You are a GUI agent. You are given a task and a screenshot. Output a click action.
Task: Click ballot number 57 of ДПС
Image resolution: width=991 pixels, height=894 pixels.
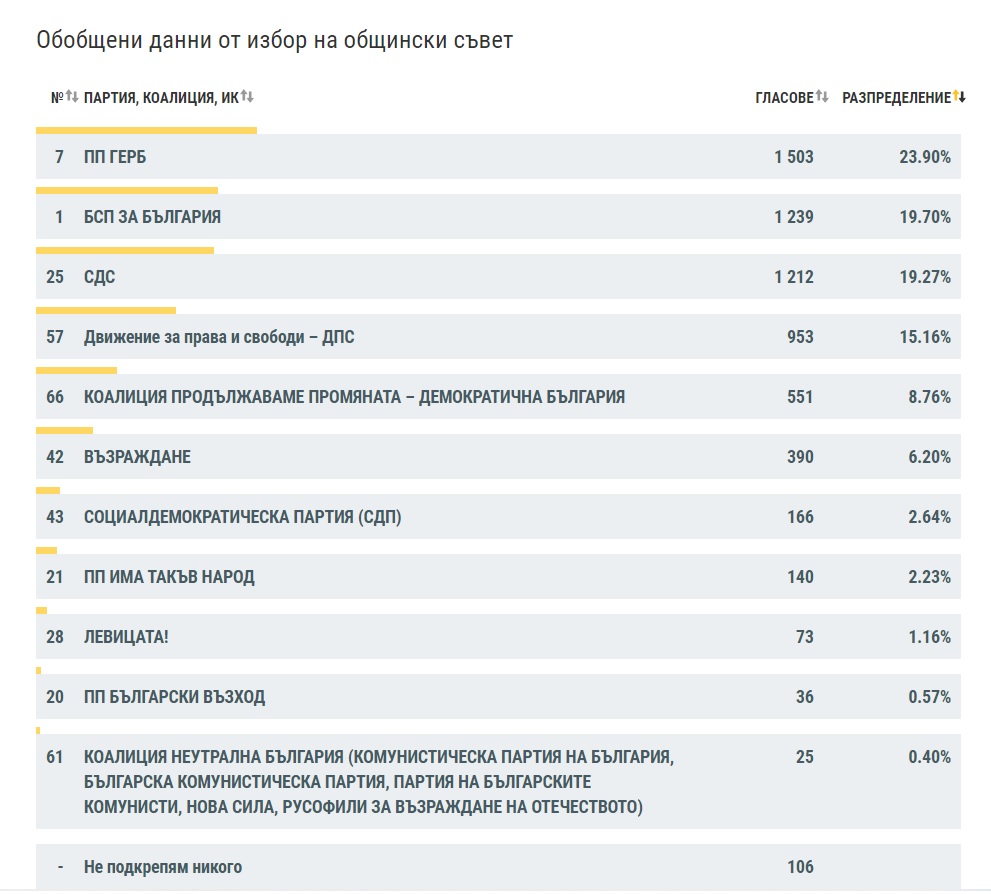(55, 337)
